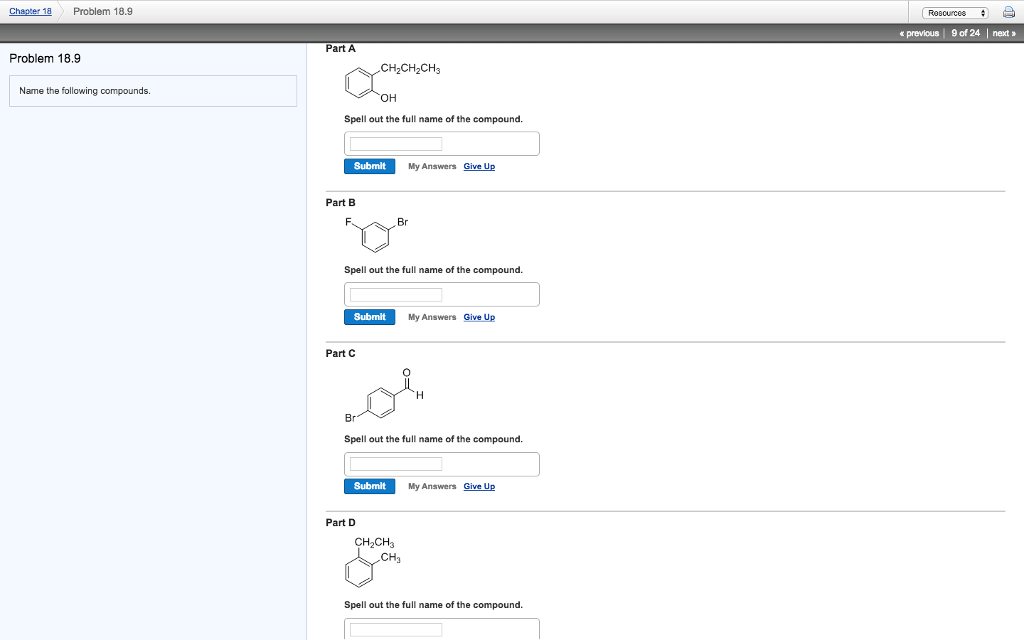The image size is (1024, 640).
Task: Go to the previous problem
Action: pyautogui.click(x=918, y=33)
